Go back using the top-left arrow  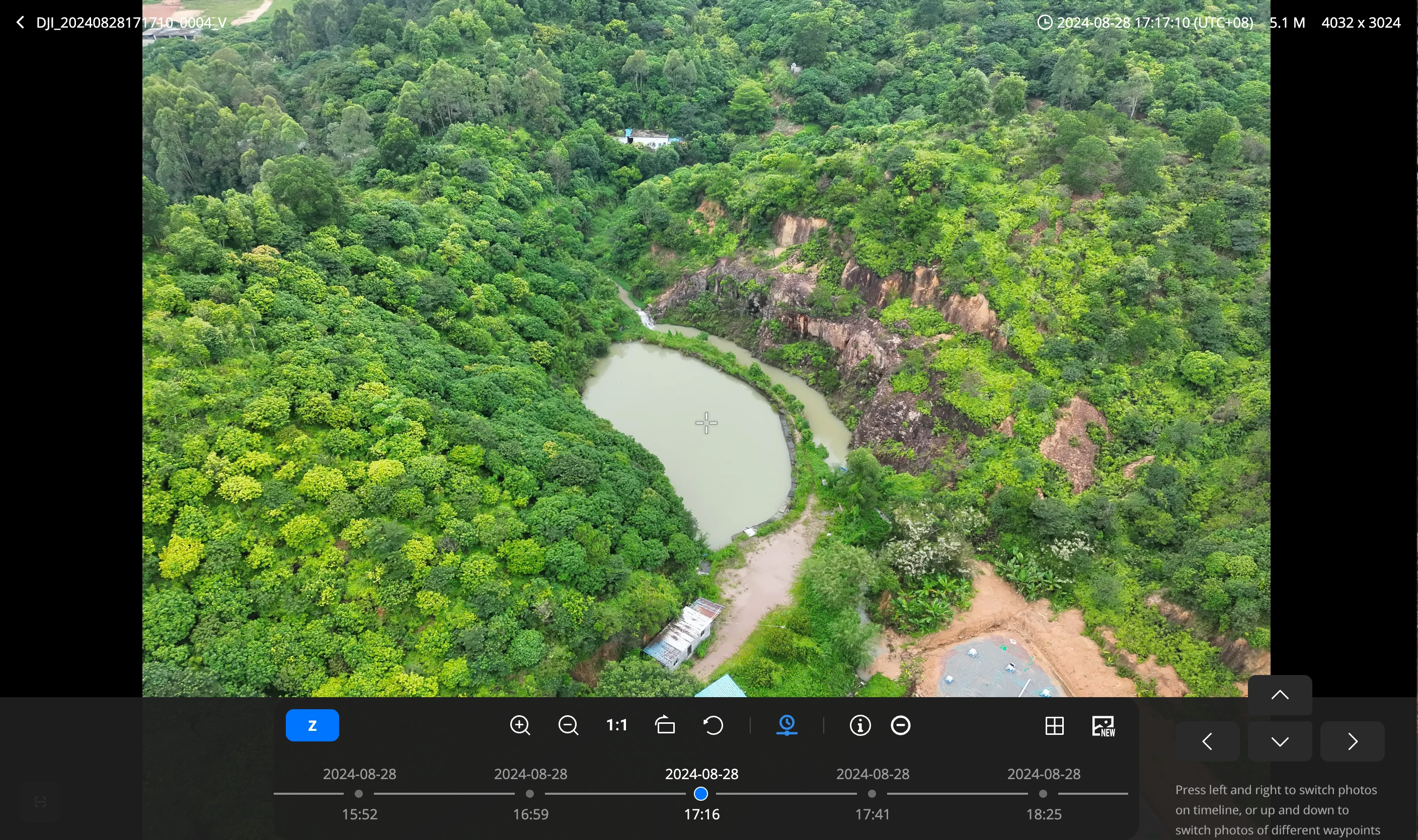21,23
